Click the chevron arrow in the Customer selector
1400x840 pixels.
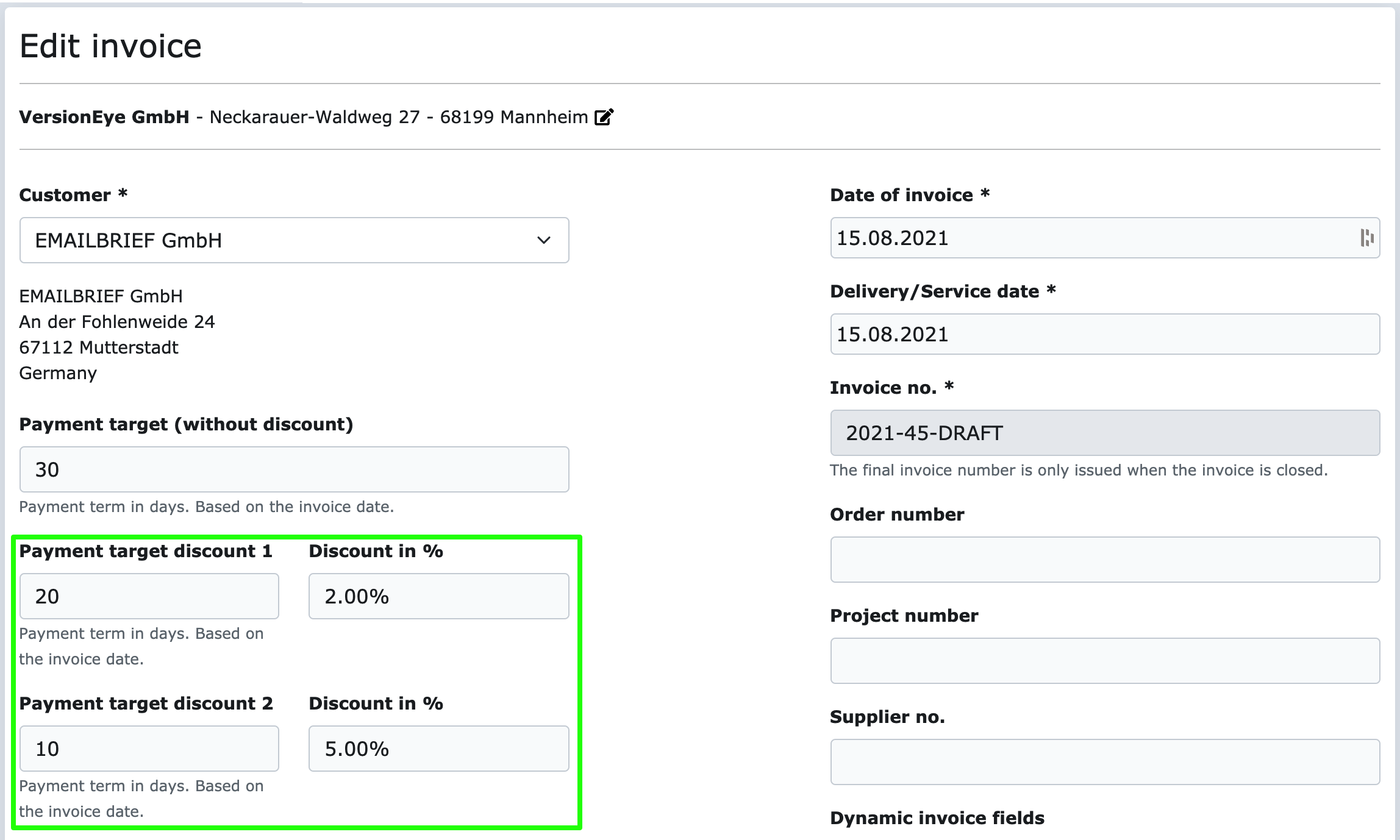[543, 240]
